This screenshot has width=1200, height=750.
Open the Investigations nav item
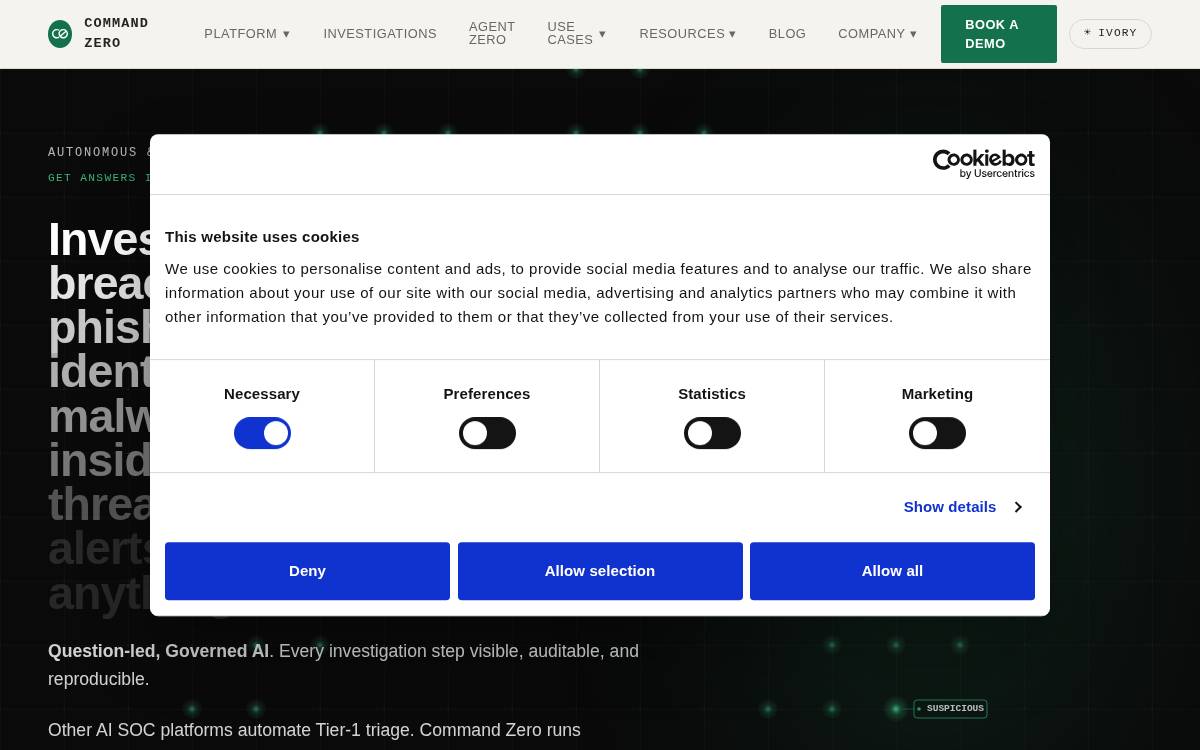coord(380,34)
